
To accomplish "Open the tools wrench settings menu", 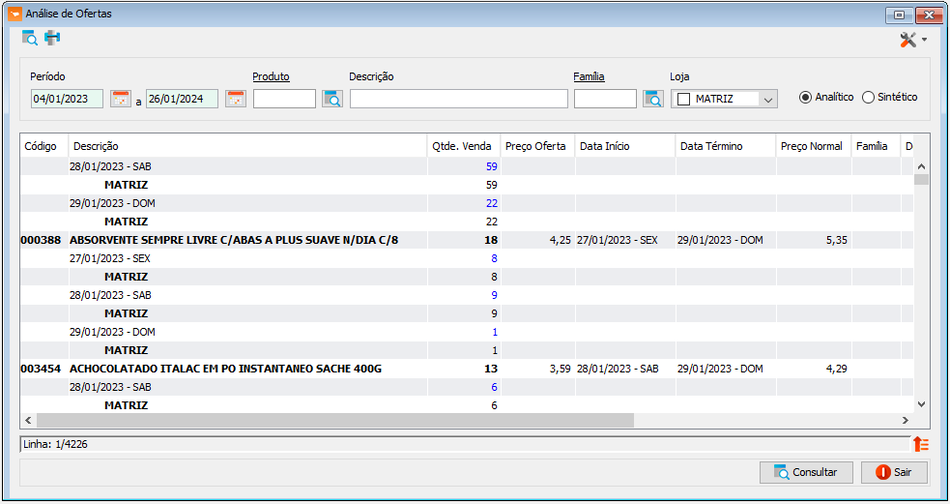I will coord(908,40).
